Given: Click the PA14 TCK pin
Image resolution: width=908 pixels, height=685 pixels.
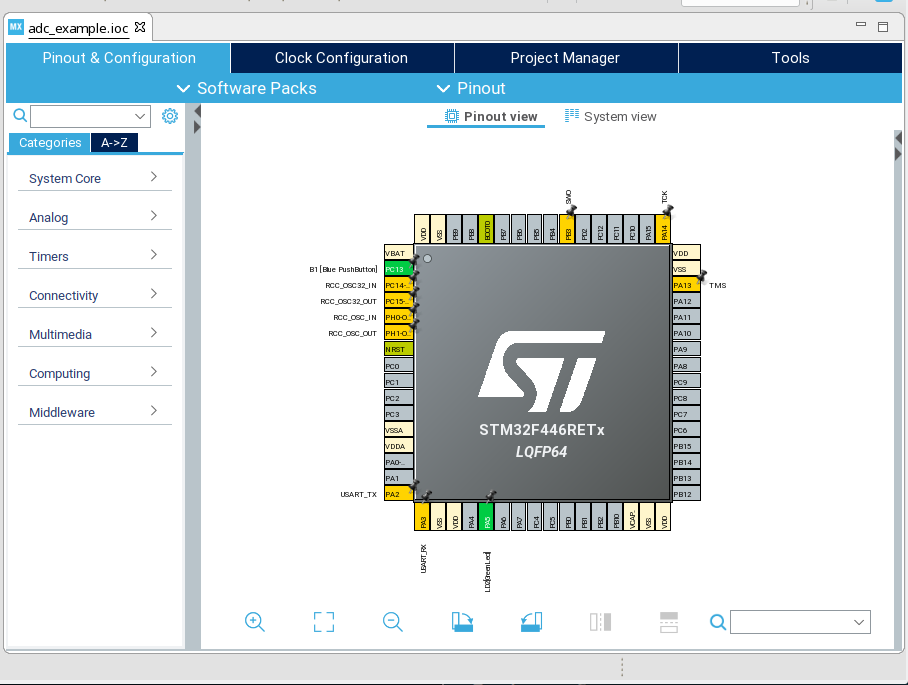Looking at the screenshot, I should (x=664, y=229).
